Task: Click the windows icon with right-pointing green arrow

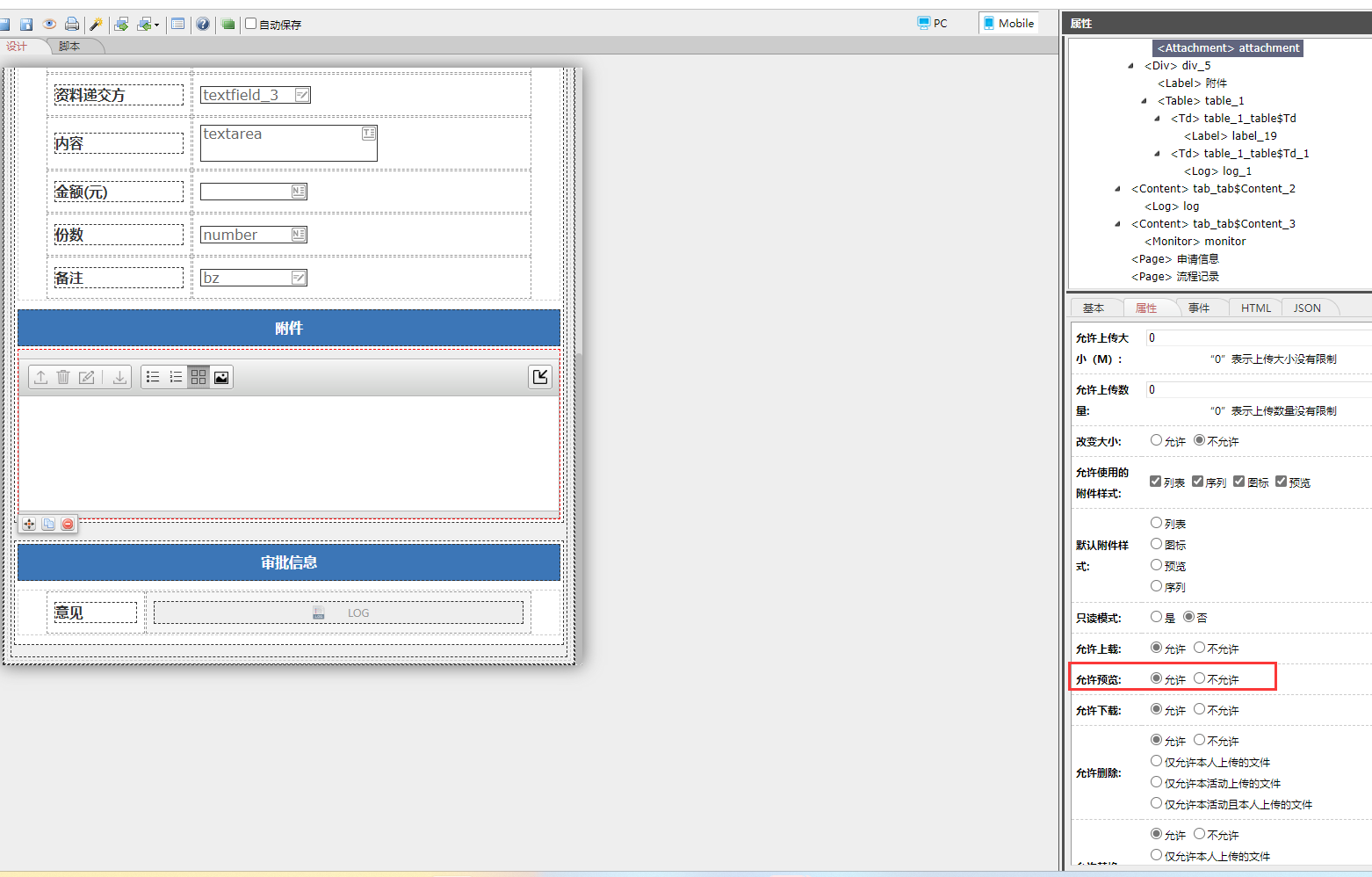Action: pos(121,25)
